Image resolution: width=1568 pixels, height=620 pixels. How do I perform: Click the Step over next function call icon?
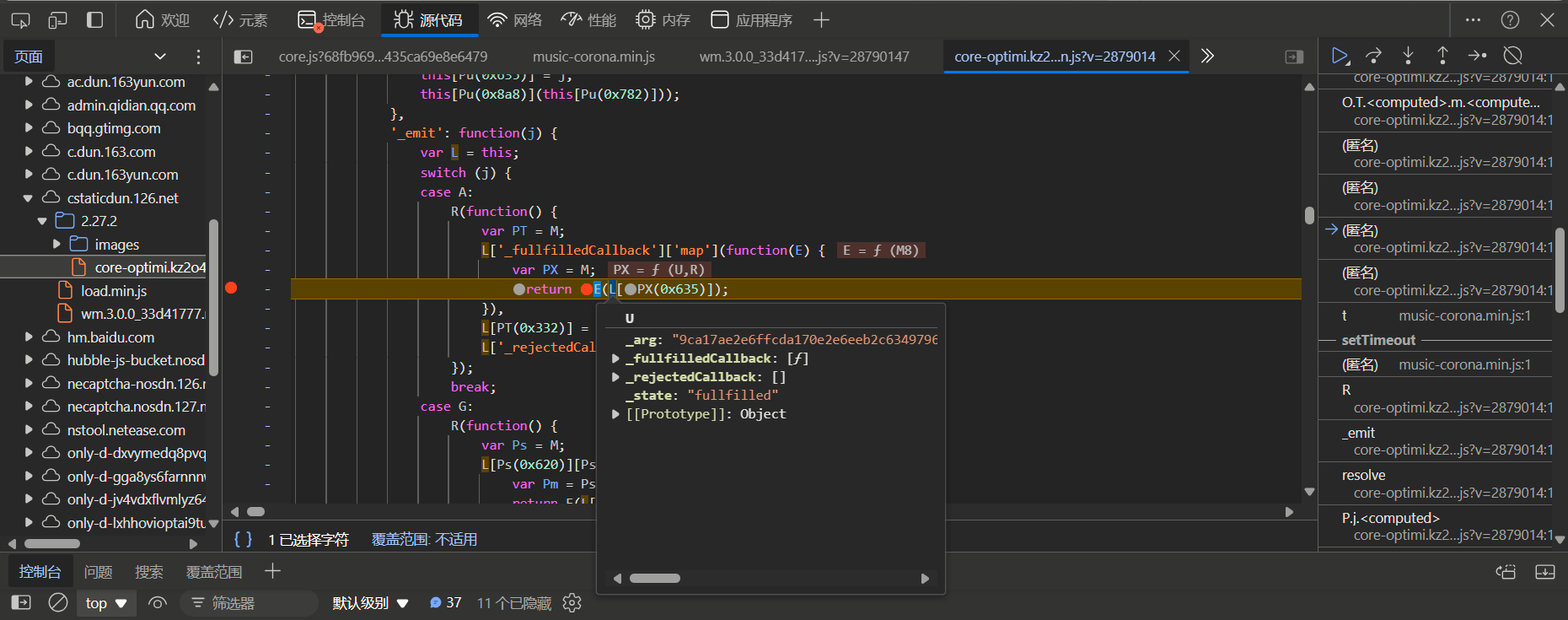click(1373, 56)
